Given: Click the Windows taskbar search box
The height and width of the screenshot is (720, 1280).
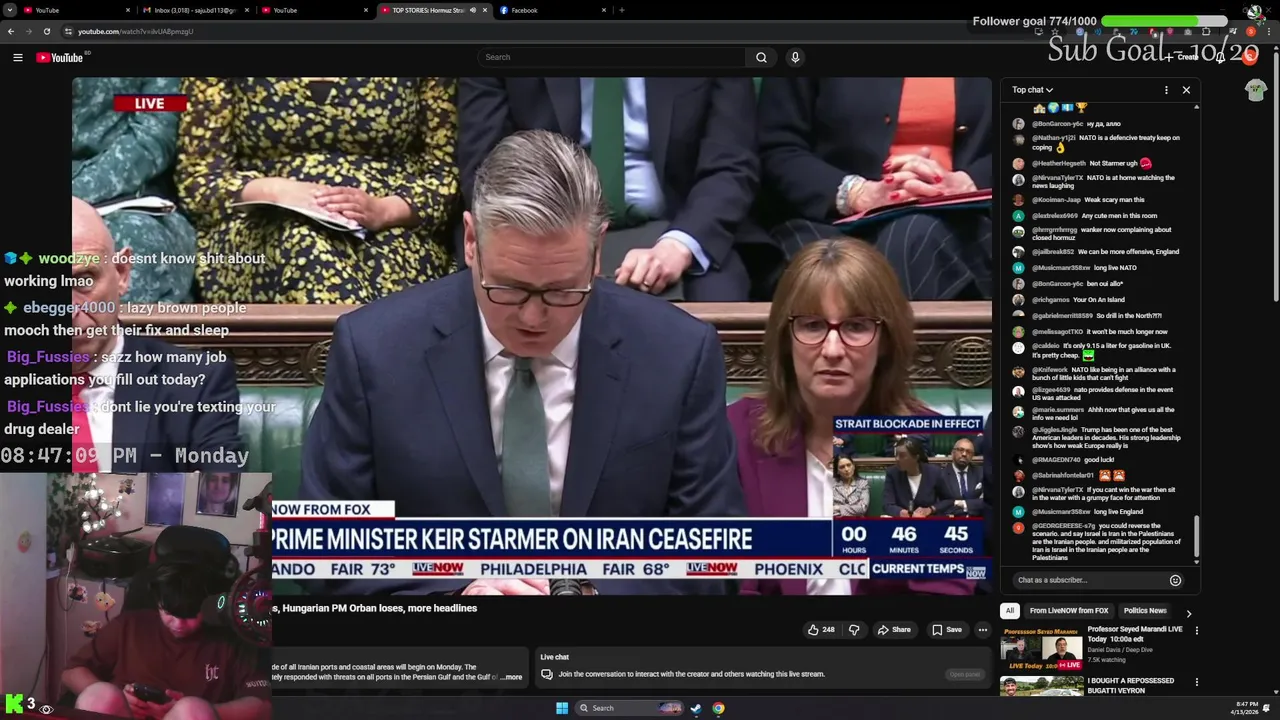Looking at the screenshot, I should point(629,708).
